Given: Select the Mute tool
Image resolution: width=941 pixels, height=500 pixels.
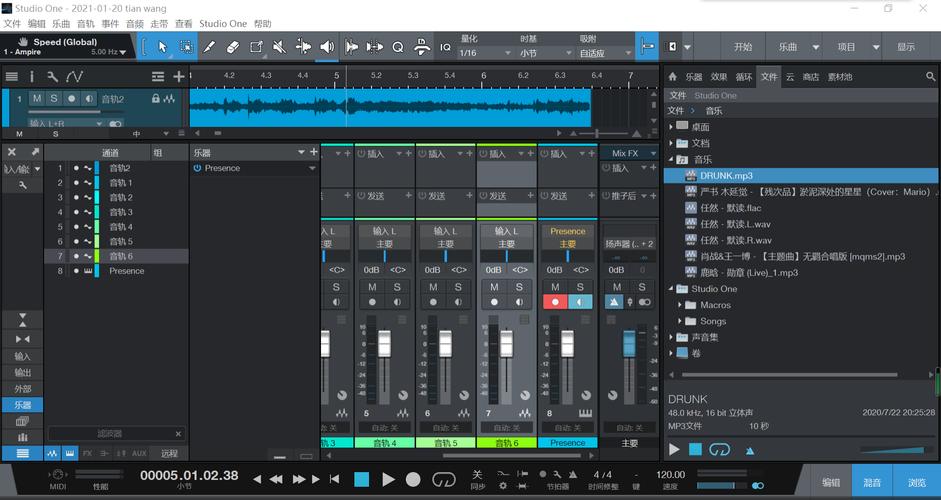Looking at the screenshot, I should pos(280,47).
